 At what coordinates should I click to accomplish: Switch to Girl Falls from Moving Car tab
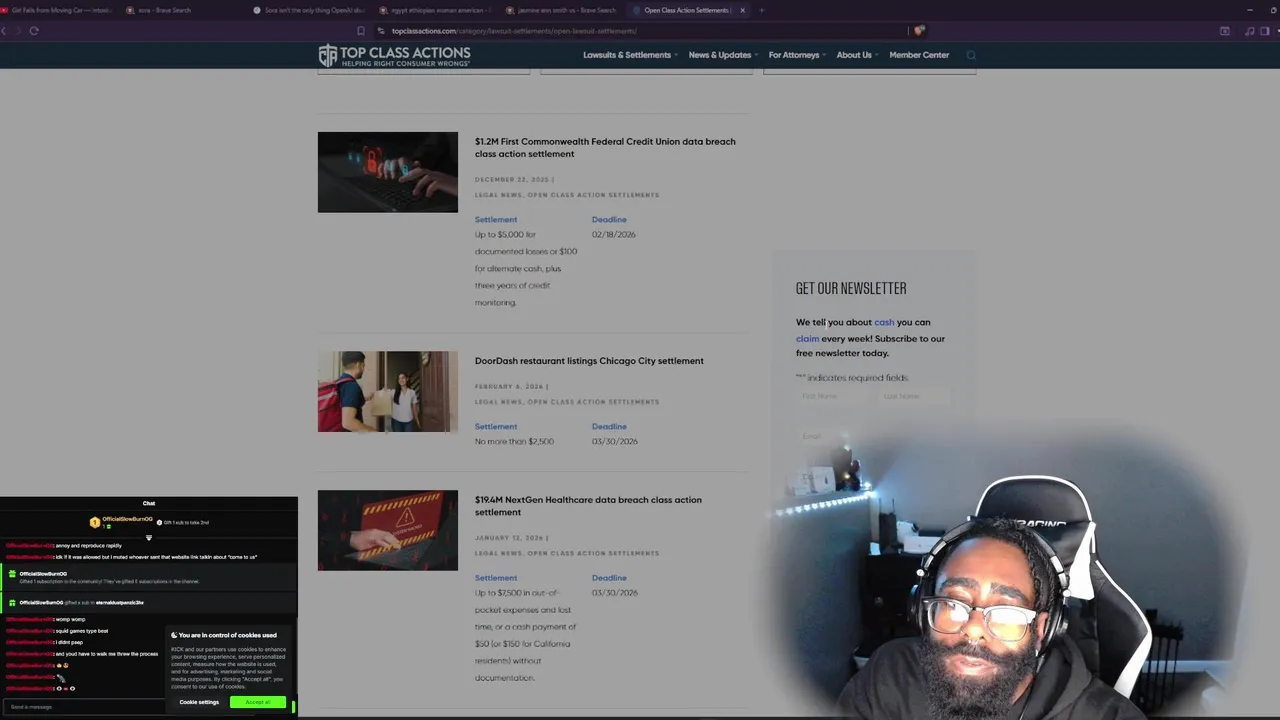pos(60,10)
